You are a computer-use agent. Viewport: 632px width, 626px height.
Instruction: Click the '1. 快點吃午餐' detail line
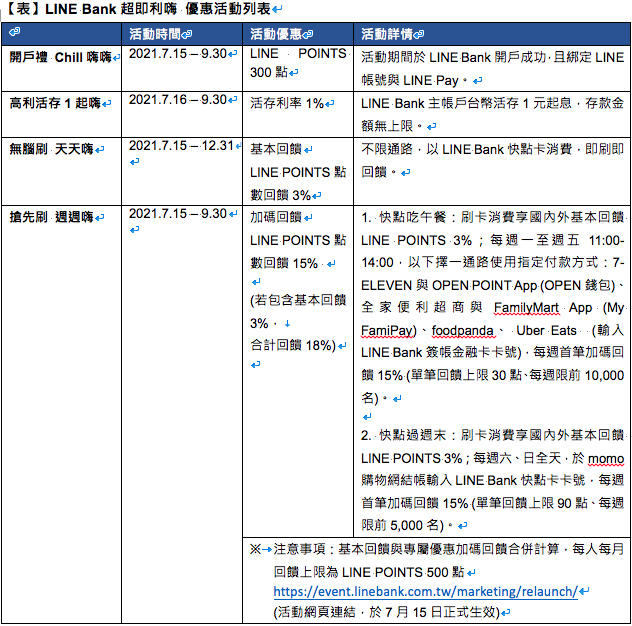pos(493,217)
